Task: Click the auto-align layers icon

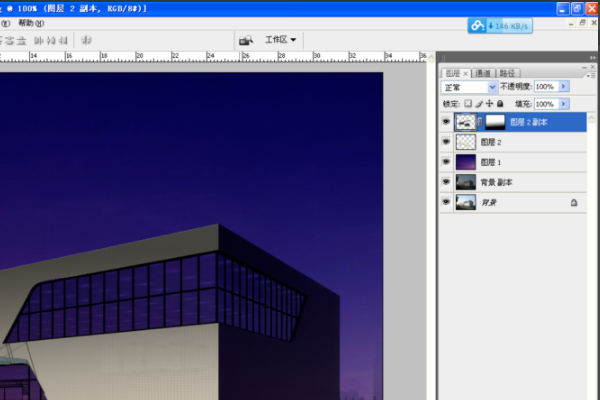Action: point(86,40)
